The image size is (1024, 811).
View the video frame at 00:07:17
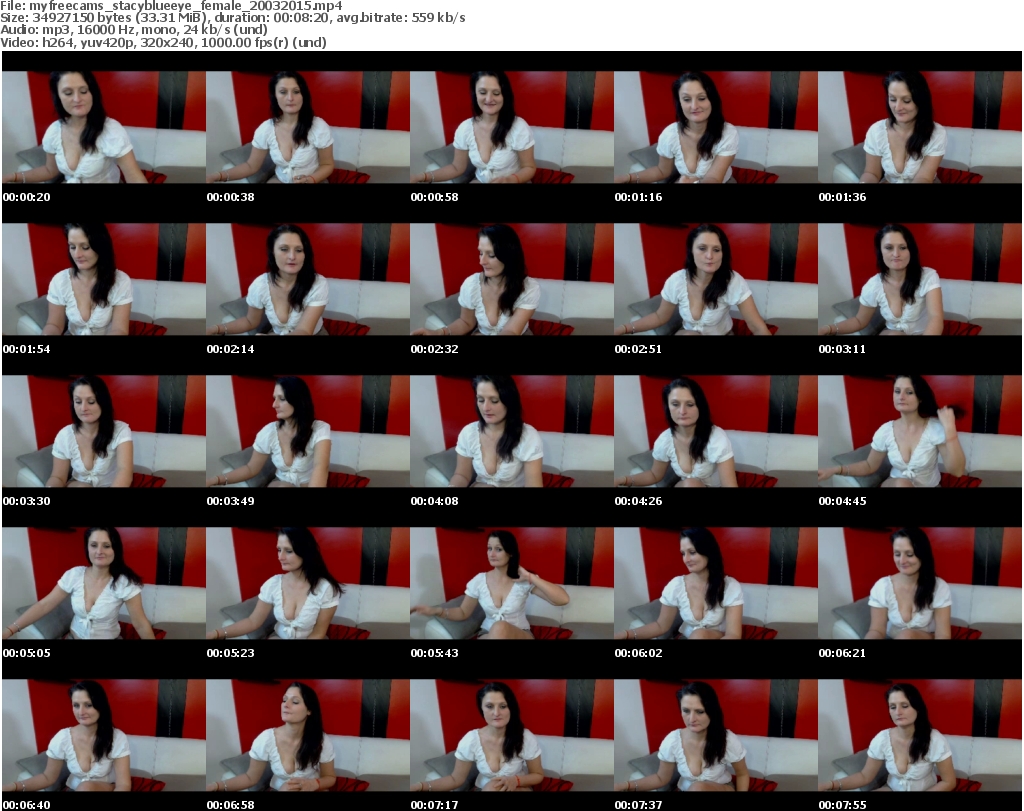point(511,735)
